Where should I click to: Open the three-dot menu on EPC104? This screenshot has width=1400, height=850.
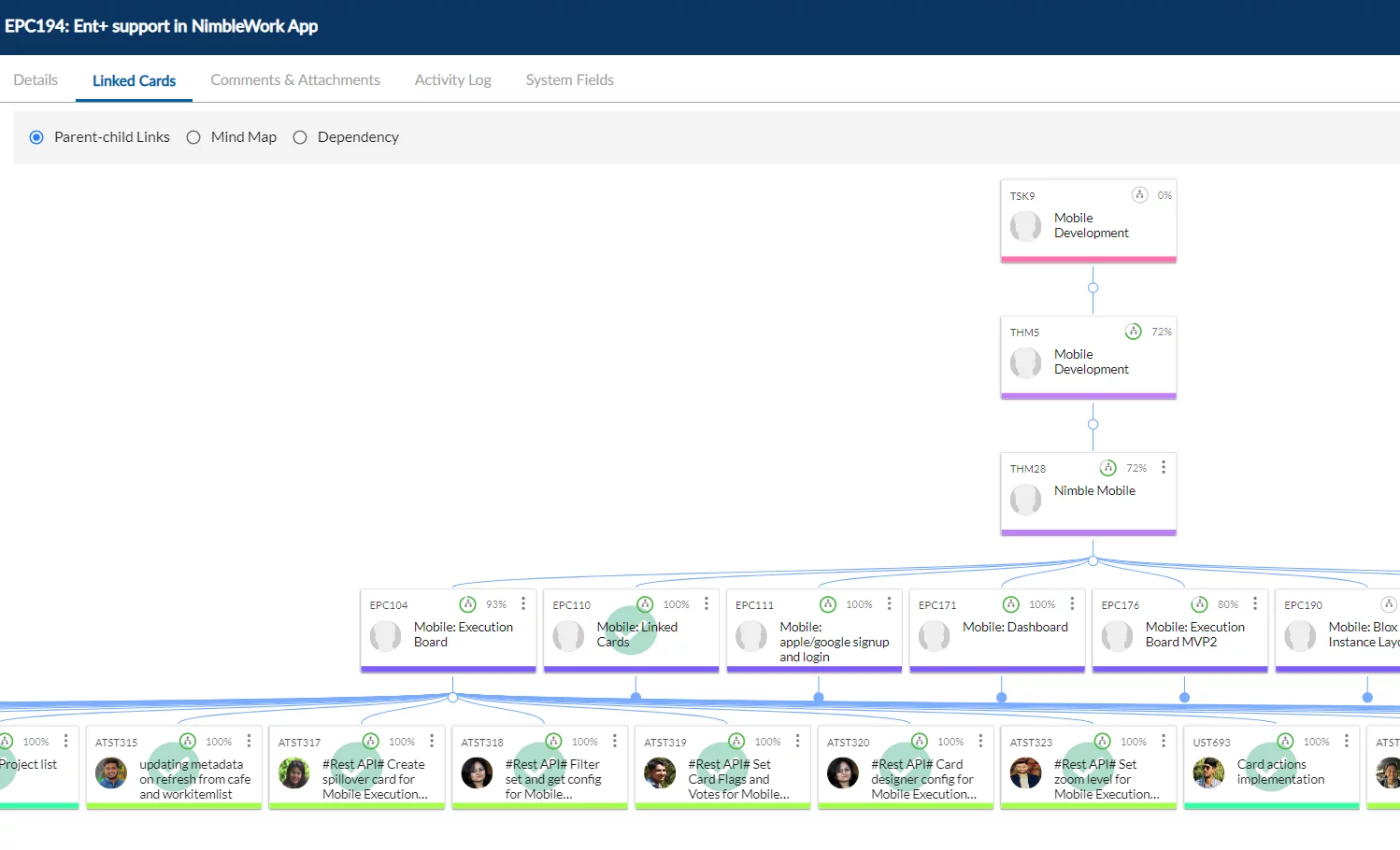pos(522,602)
